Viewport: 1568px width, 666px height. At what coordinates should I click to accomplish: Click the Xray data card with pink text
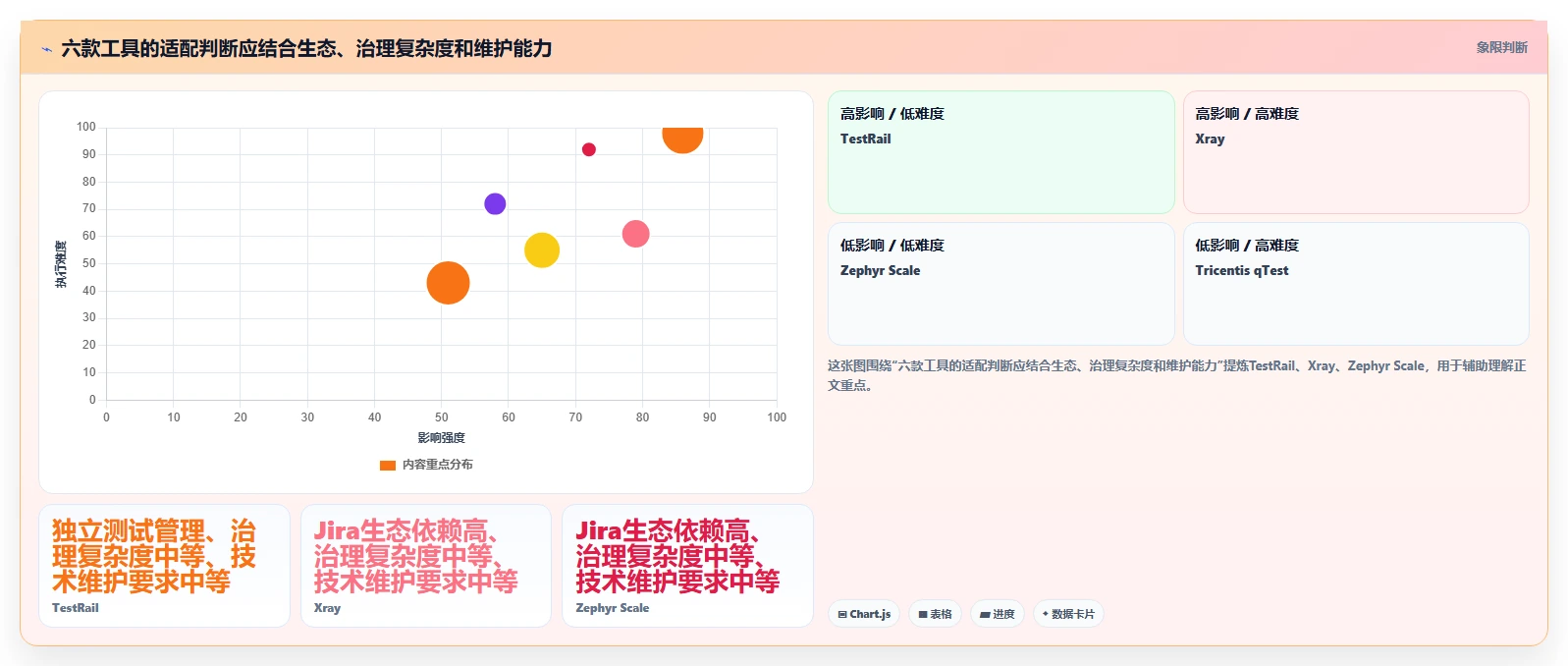pos(426,566)
